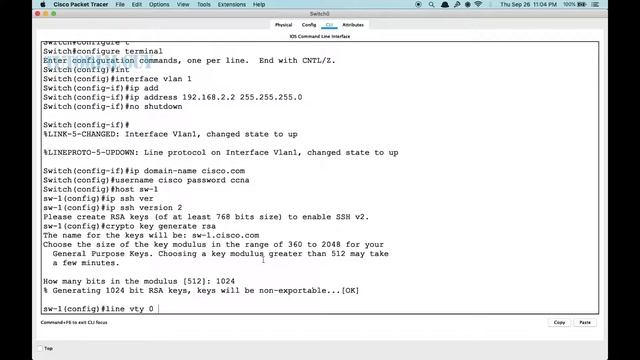Viewport: 640px width, 360px height.
Task: Click the 'host sw-1' command line
Action: [x=100, y=189]
